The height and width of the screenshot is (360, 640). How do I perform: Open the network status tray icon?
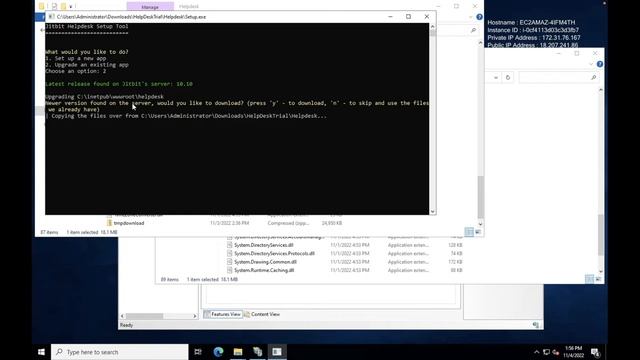coord(546,352)
